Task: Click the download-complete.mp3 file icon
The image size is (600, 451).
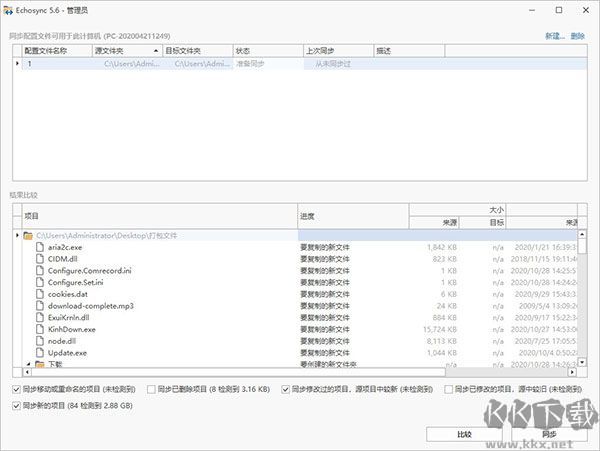Action: point(40,306)
